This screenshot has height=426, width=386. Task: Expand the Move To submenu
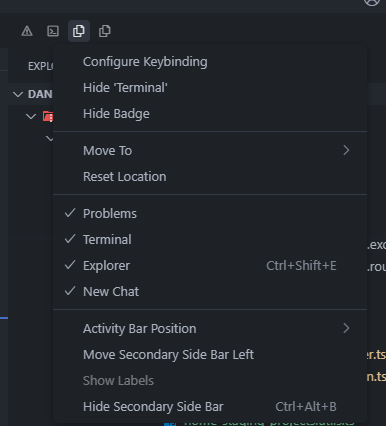point(210,151)
